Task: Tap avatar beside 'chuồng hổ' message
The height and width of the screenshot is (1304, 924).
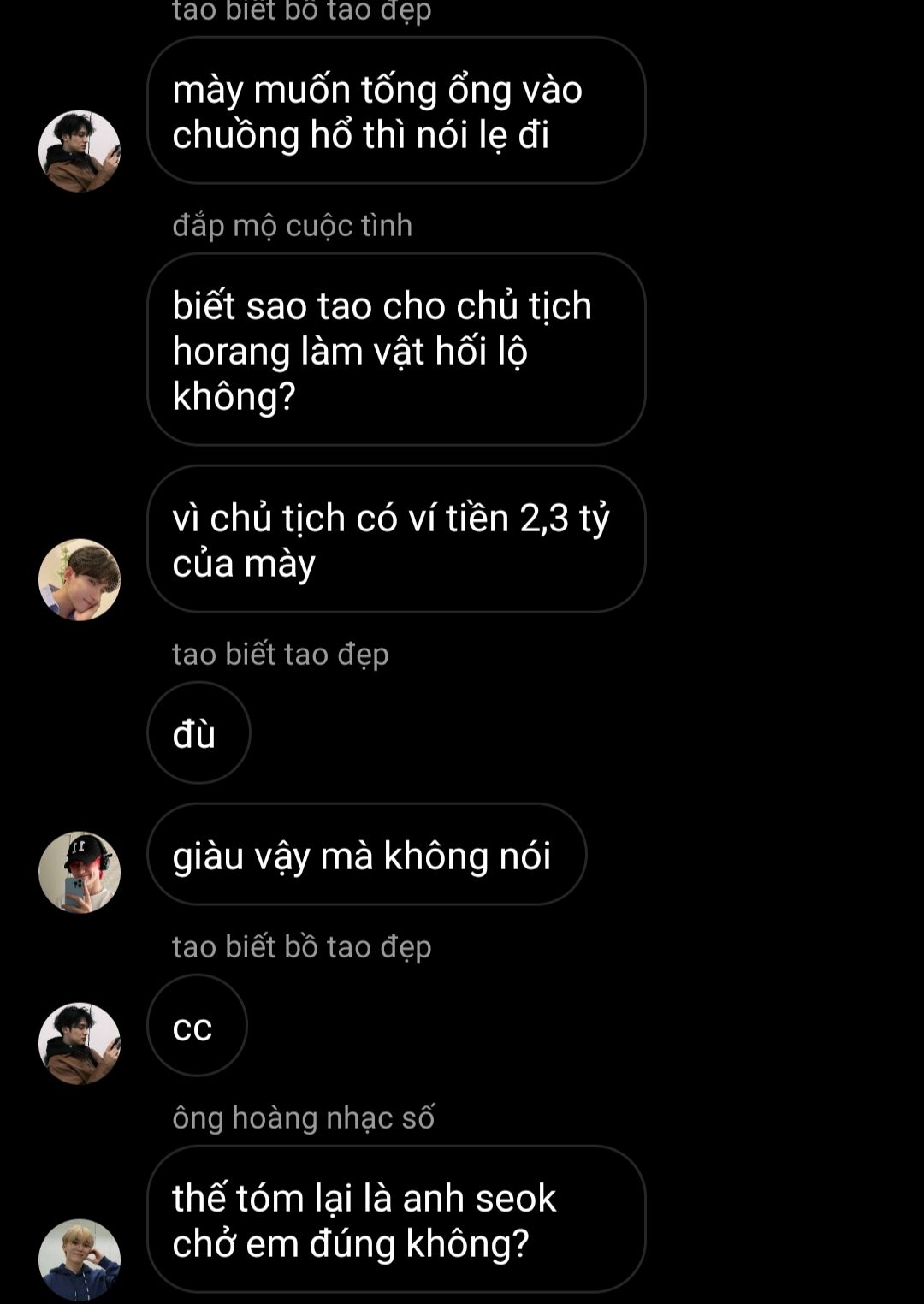Action: [x=80, y=151]
